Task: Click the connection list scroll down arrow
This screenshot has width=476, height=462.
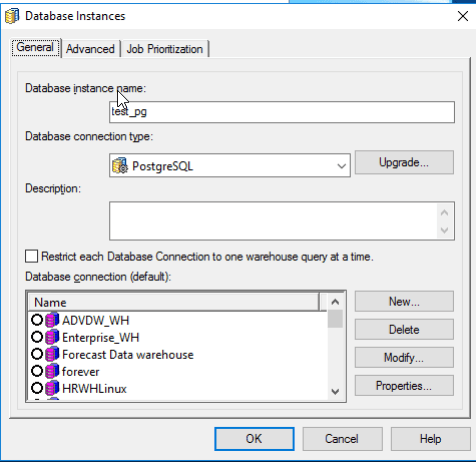Action: [x=335, y=391]
